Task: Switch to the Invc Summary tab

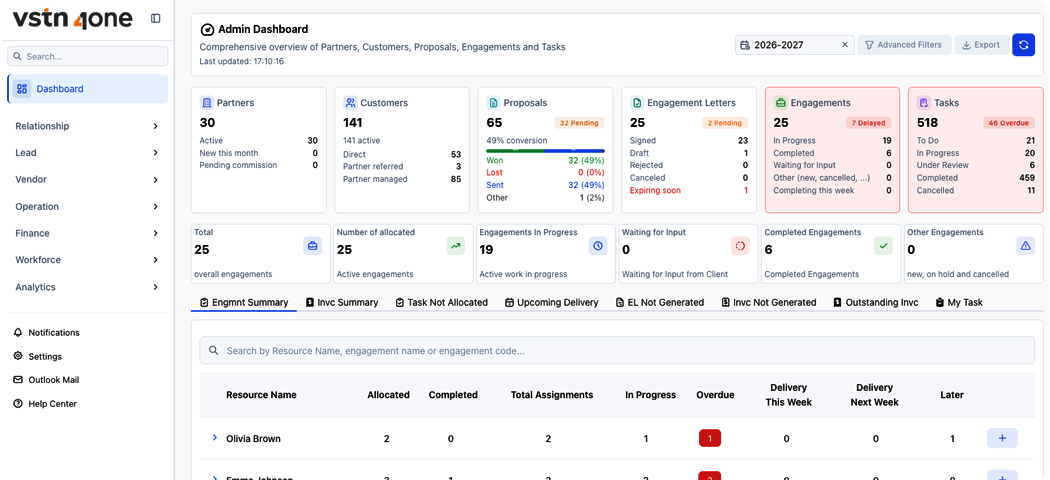Action: 342,303
